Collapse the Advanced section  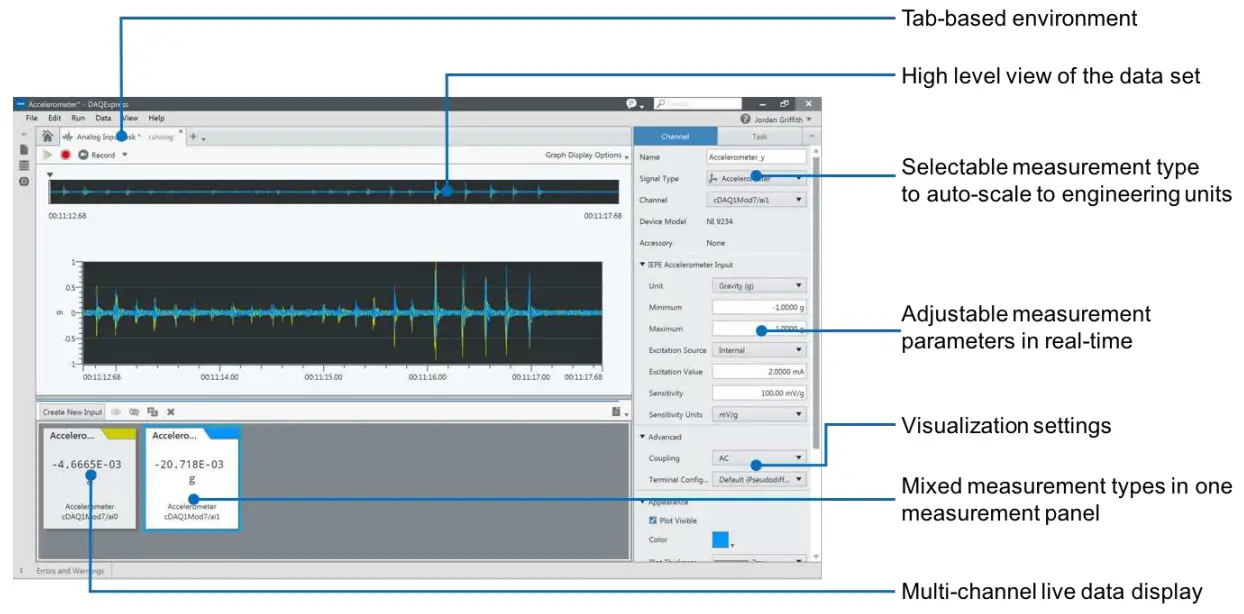[x=641, y=437]
